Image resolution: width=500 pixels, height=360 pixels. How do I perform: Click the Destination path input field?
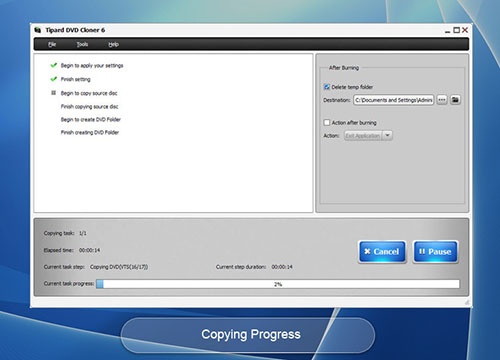coord(394,100)
